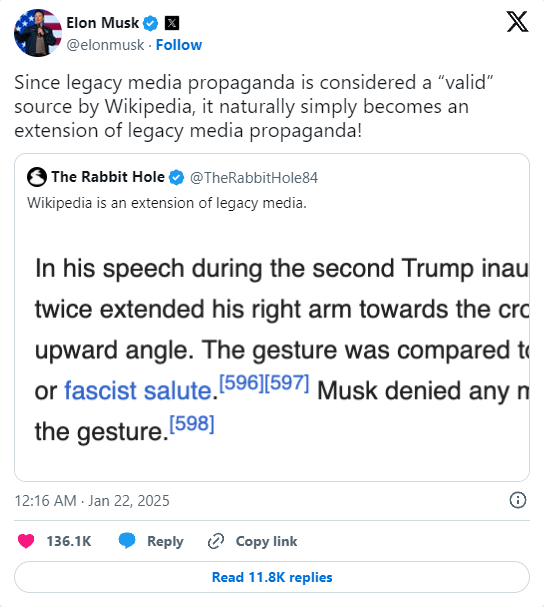
Task: Click the X affiliation badge beside name
Action: click(172, 23)
